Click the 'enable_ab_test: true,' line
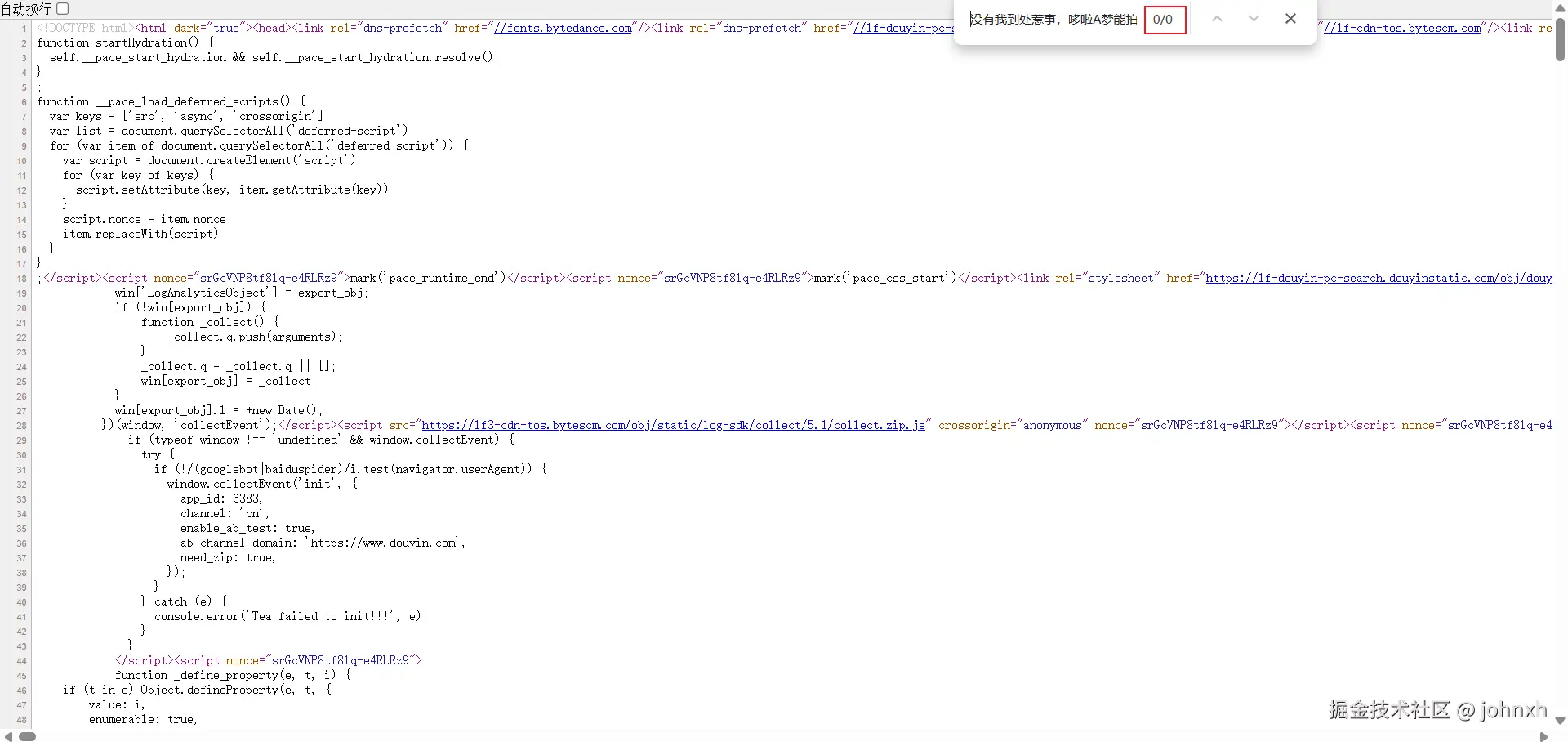This screenshot has width=1568, height=742. point(247,528)
